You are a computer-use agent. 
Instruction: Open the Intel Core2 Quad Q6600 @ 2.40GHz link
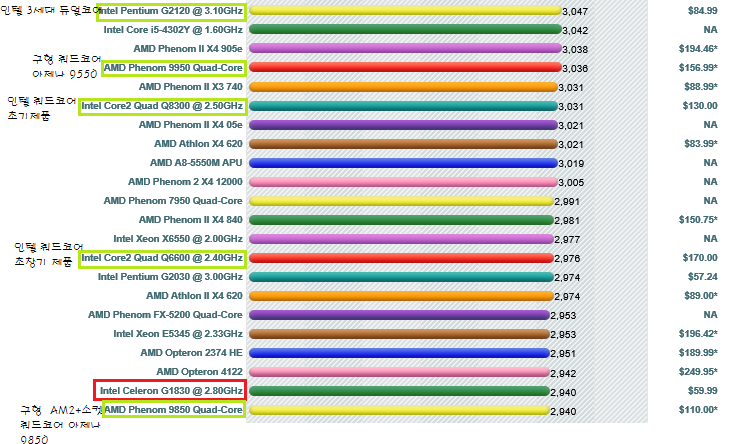(162, 258)
